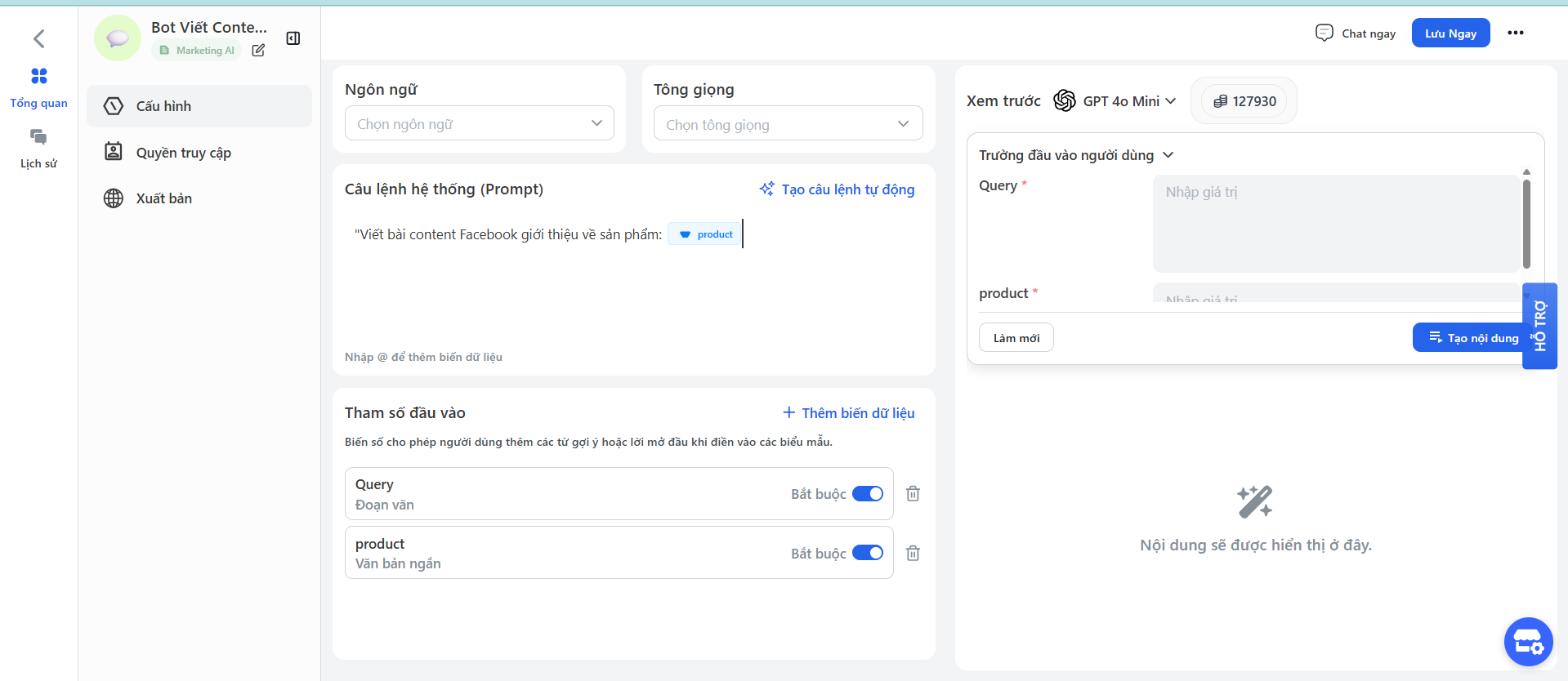Toggle Bắt buộc switch for product
Screen dimensions: 1568x681
pos(867,554)
